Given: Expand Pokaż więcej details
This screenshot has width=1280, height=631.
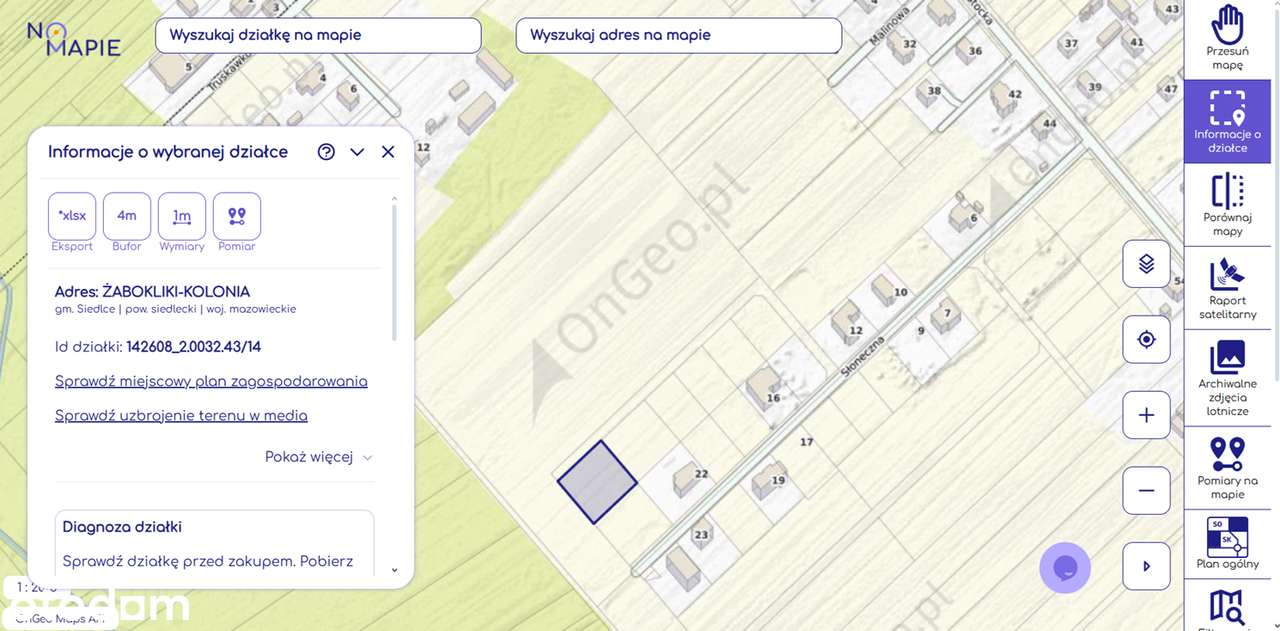Looking at the screenshot, I should coord(318,457).
